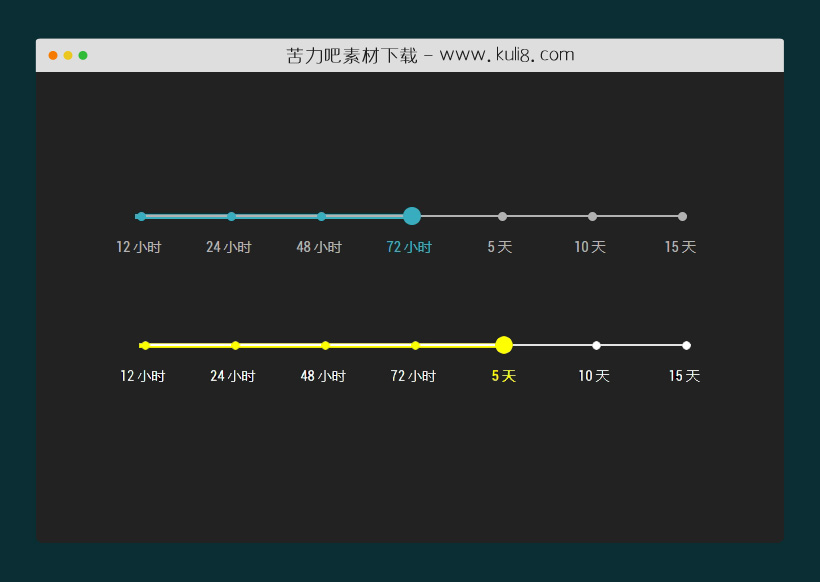Viewport: 820px width, 582px height.
Task: Set the blue slider to the 48小时 dot
Action: [x=321, y=216]
